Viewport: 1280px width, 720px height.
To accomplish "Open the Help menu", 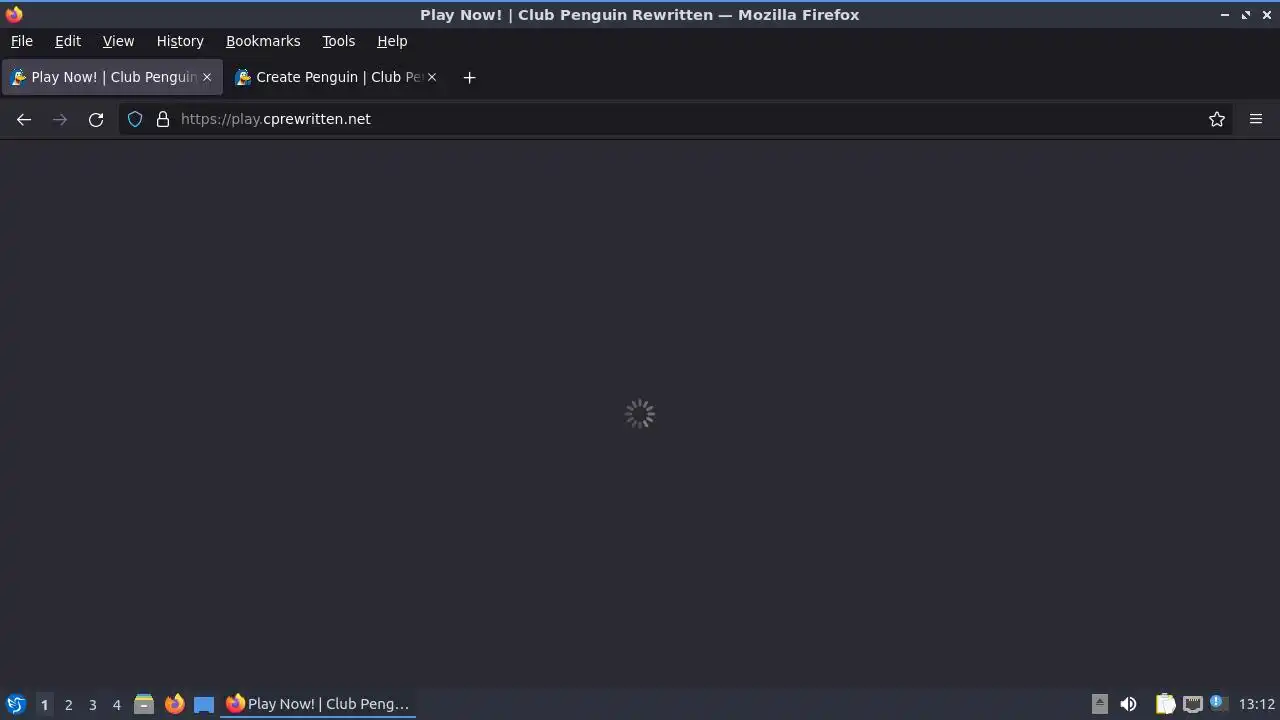I will click(392, 41).
